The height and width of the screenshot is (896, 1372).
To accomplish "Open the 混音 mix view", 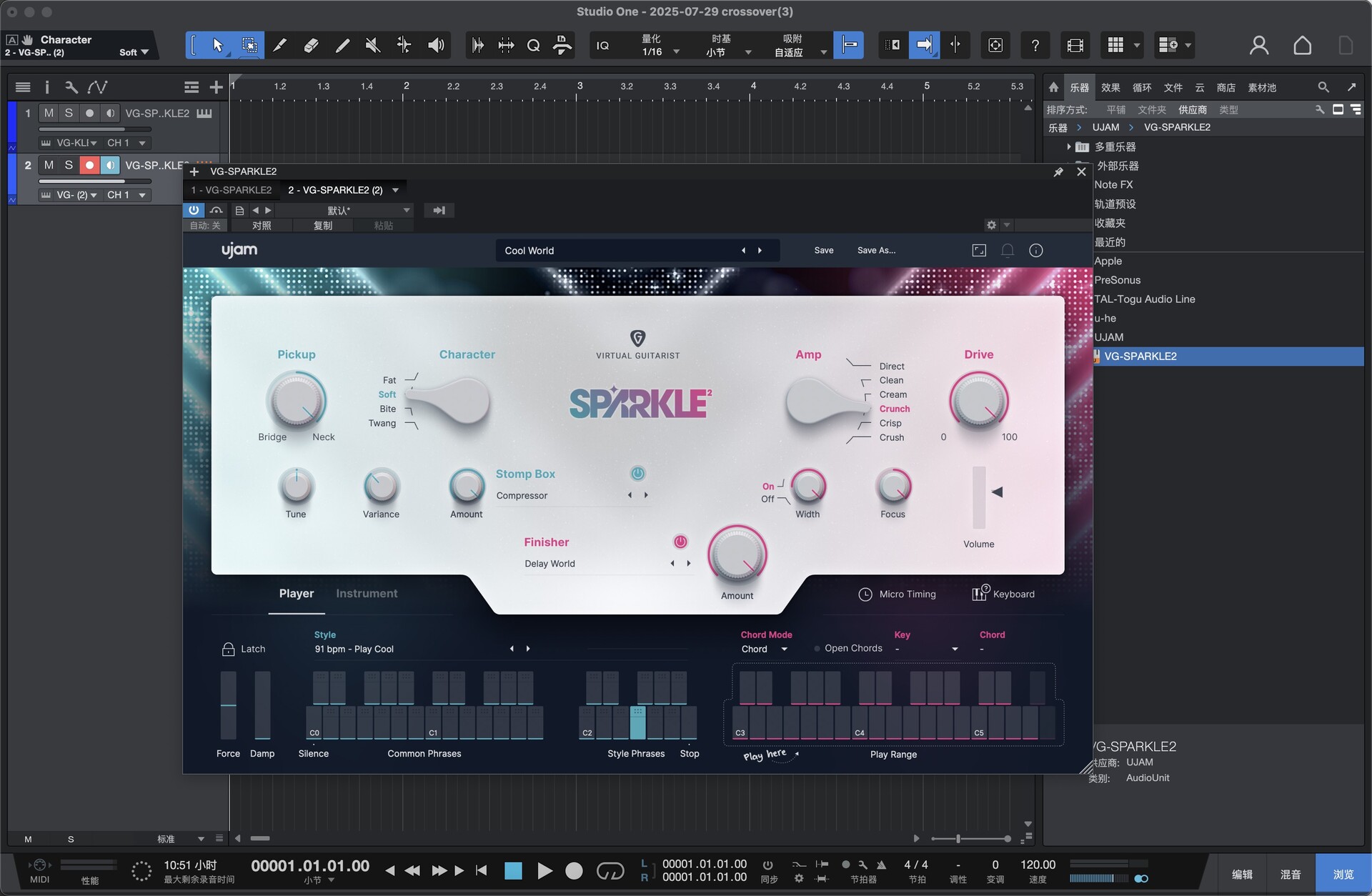I will [x=1291, y=874].
